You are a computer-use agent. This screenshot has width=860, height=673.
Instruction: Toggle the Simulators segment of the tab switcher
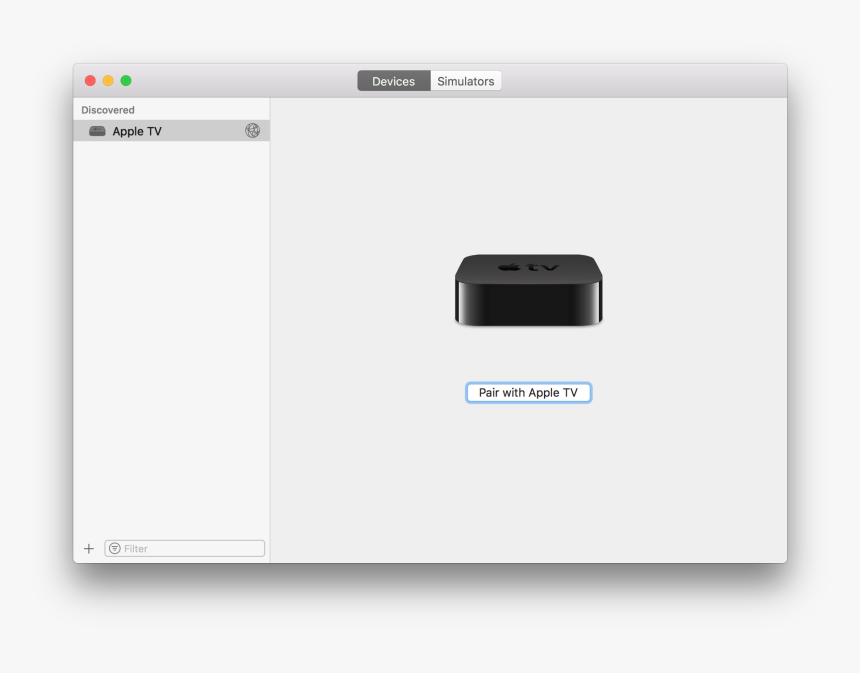click(x=465, y=80)
